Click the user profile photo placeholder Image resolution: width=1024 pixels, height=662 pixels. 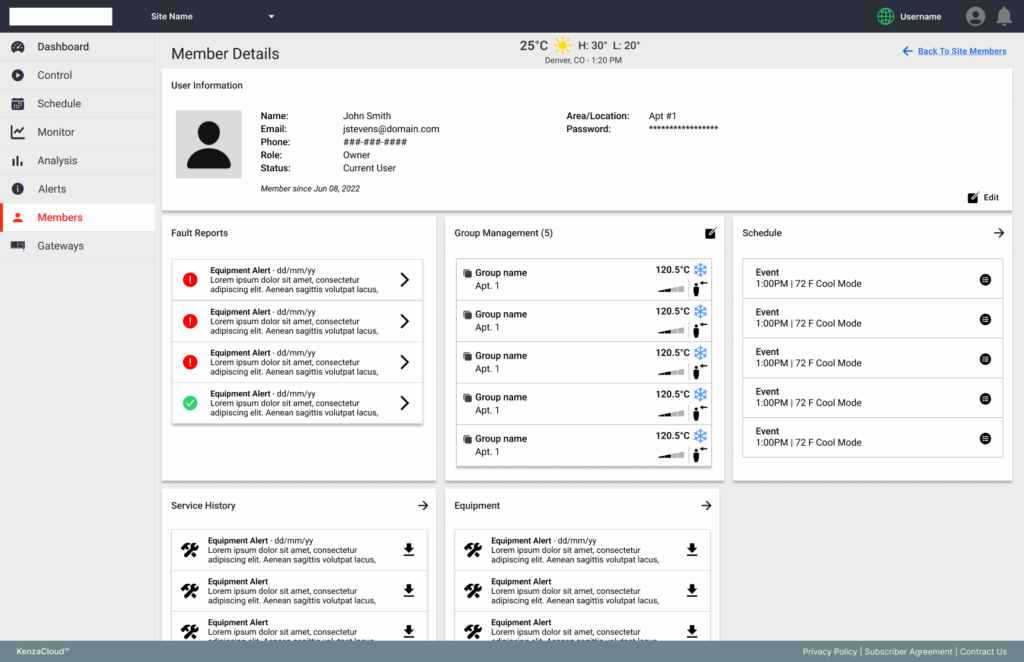[208, 144]
